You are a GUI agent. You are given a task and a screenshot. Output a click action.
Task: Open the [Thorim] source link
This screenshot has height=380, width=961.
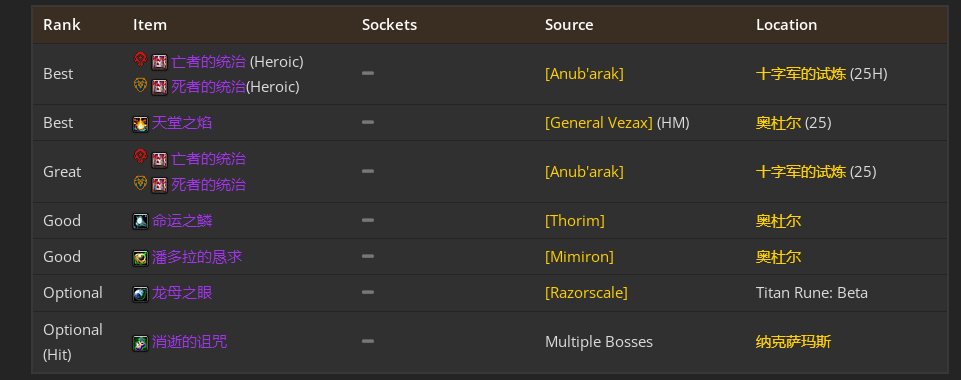point(574,220)
